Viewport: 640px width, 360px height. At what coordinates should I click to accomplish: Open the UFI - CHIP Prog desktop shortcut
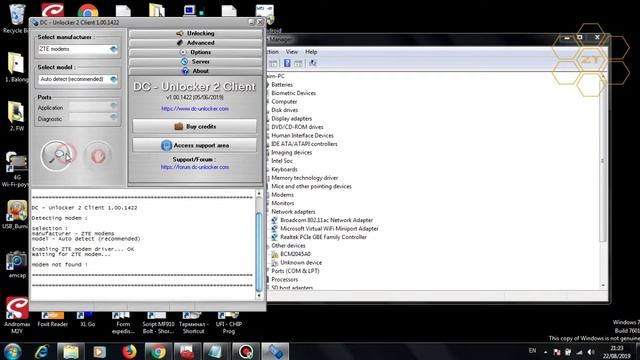229,322
